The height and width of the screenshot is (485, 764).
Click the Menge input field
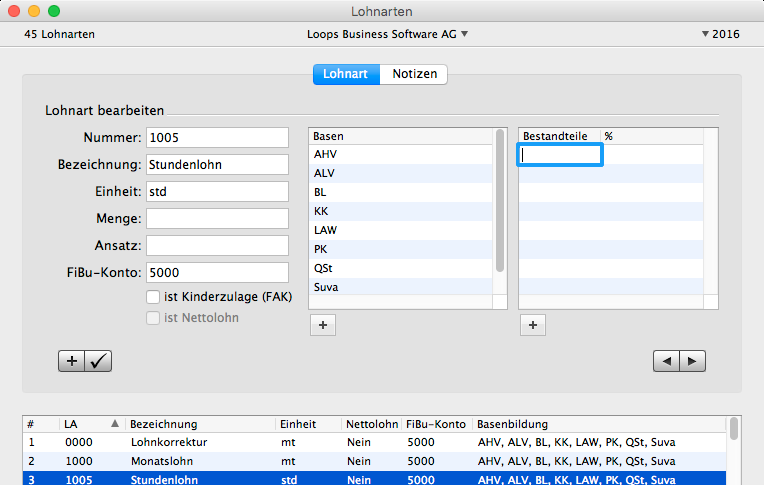217,218
